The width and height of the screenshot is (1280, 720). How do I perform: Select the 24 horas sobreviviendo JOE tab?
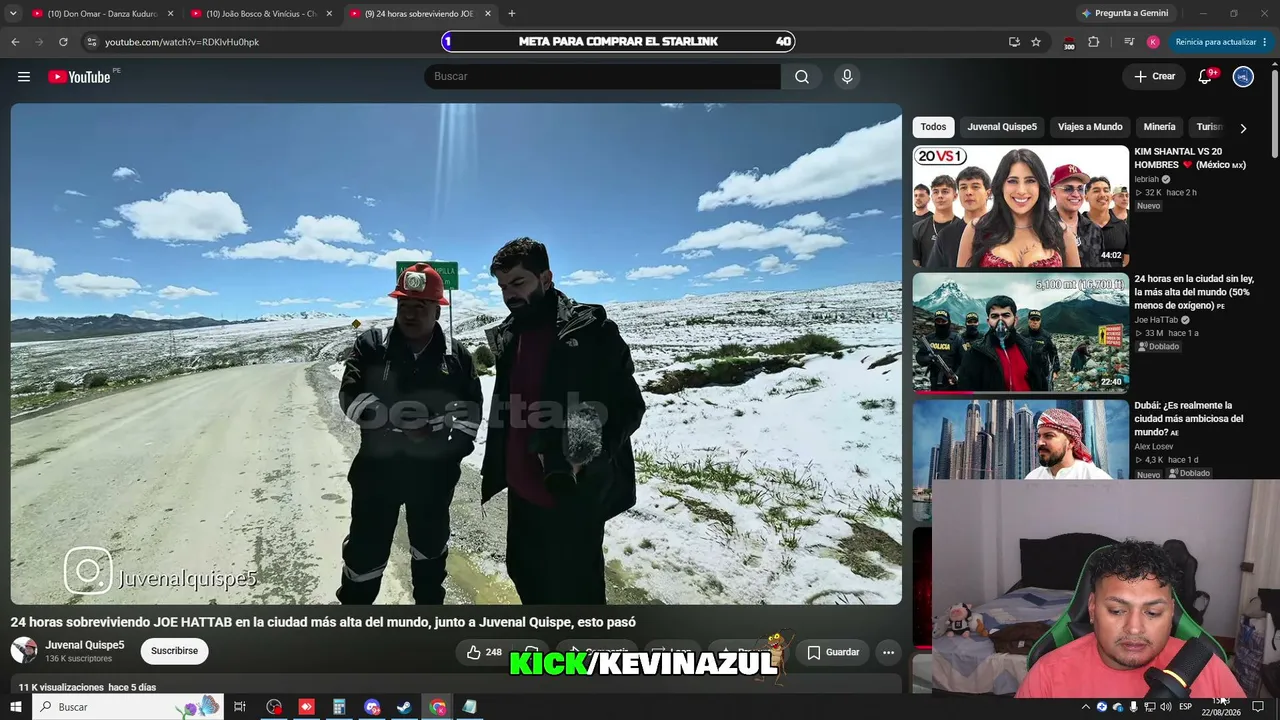click(421, 14)
